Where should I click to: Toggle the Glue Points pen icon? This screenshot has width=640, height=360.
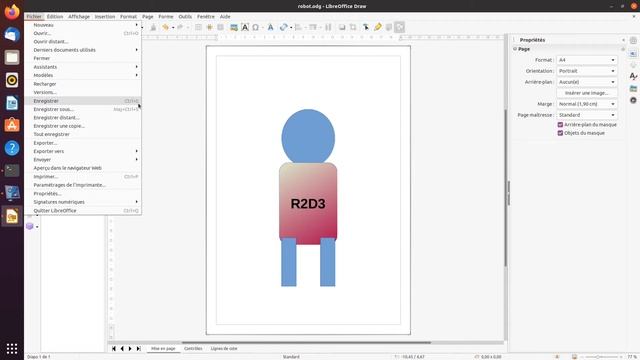click(x=378, y=27)
